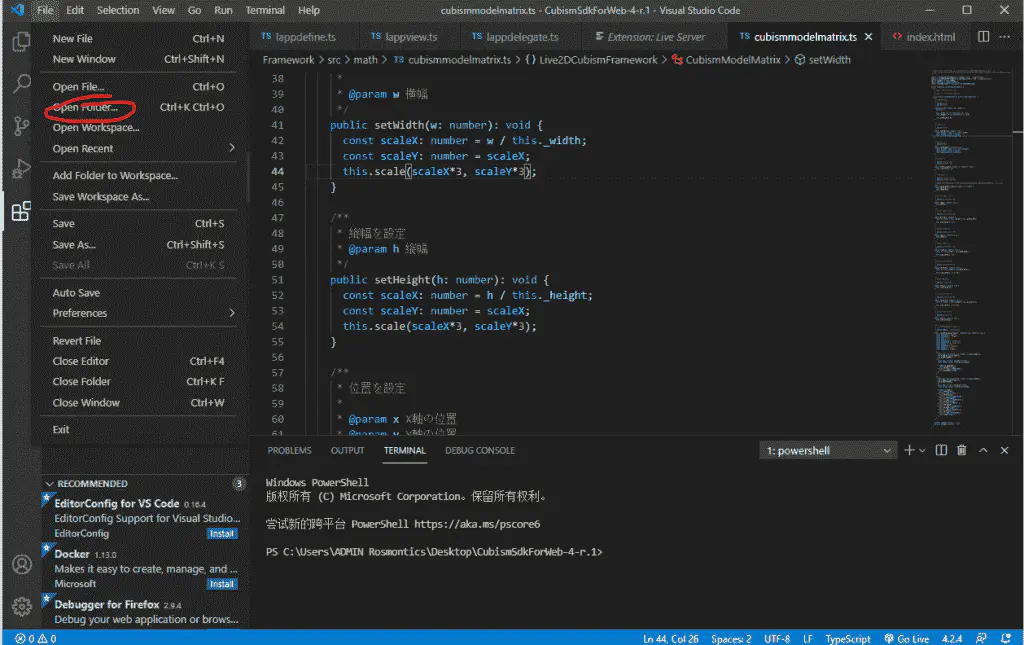Open errors and warnings status indicator
Viewport: 1024px width, 645px height.
click(36, 638)
